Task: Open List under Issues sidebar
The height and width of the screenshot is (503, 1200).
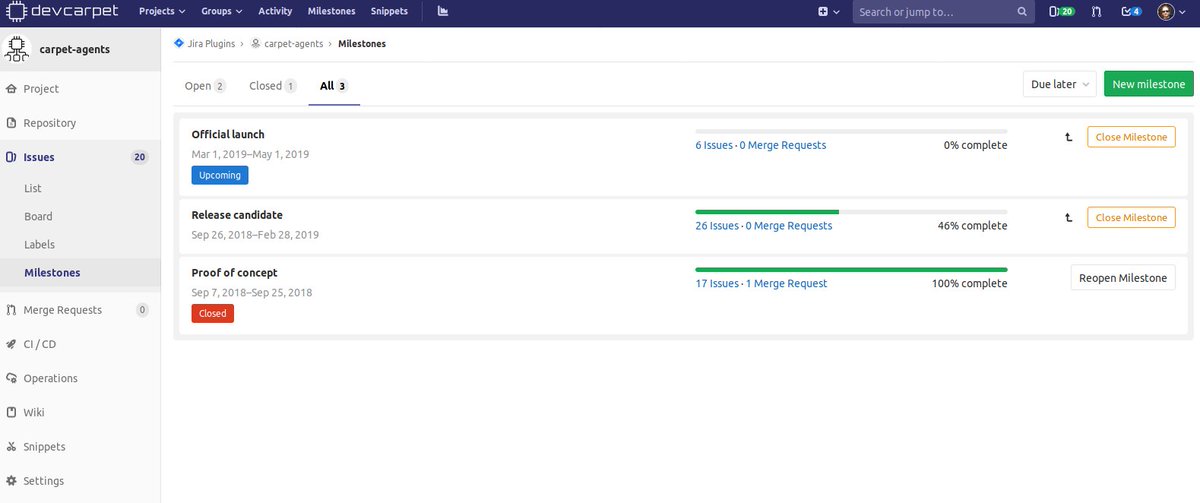Action: pos(33,188)
